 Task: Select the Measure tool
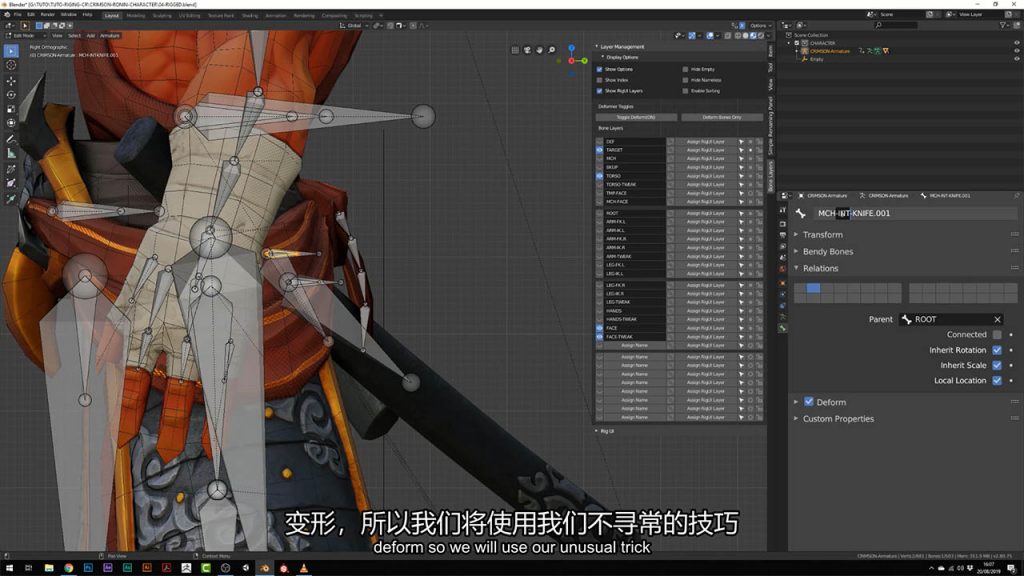[x=11, y=153]
